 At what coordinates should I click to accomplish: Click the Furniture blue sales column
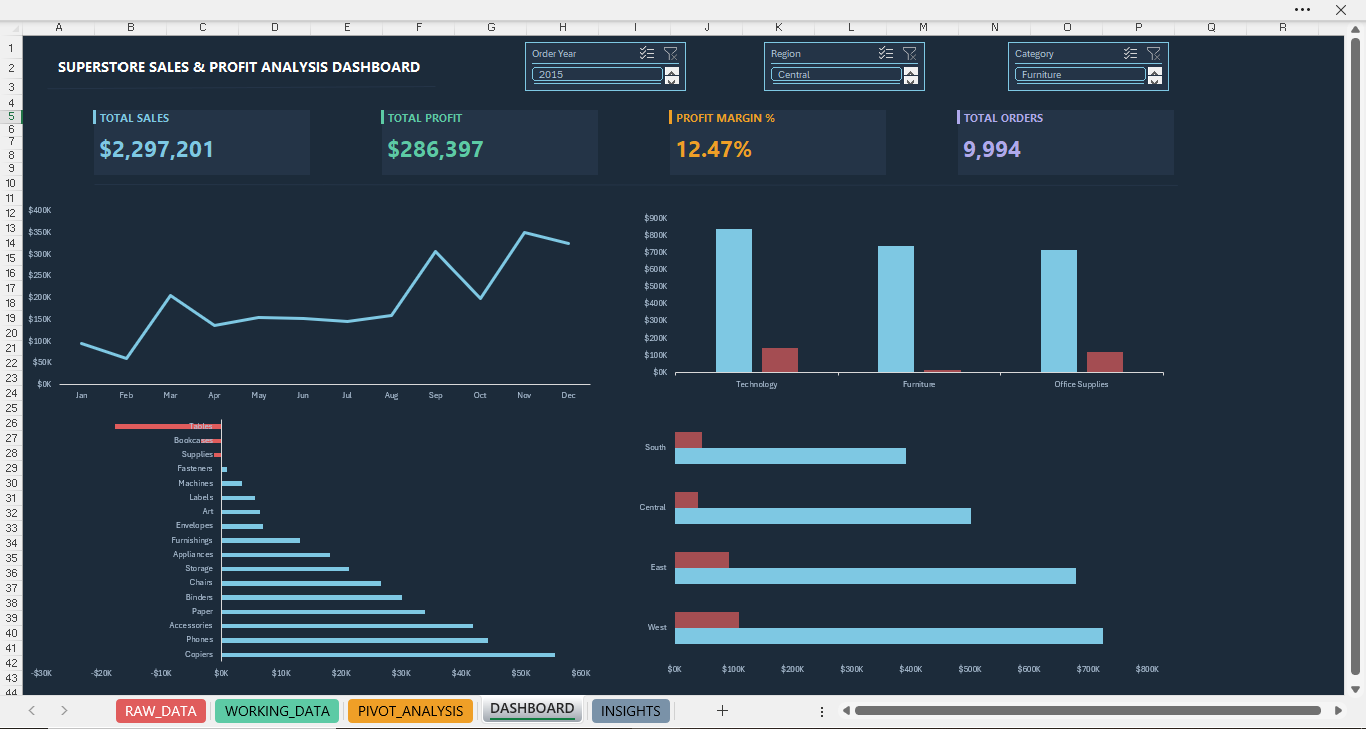pos(896,309)
